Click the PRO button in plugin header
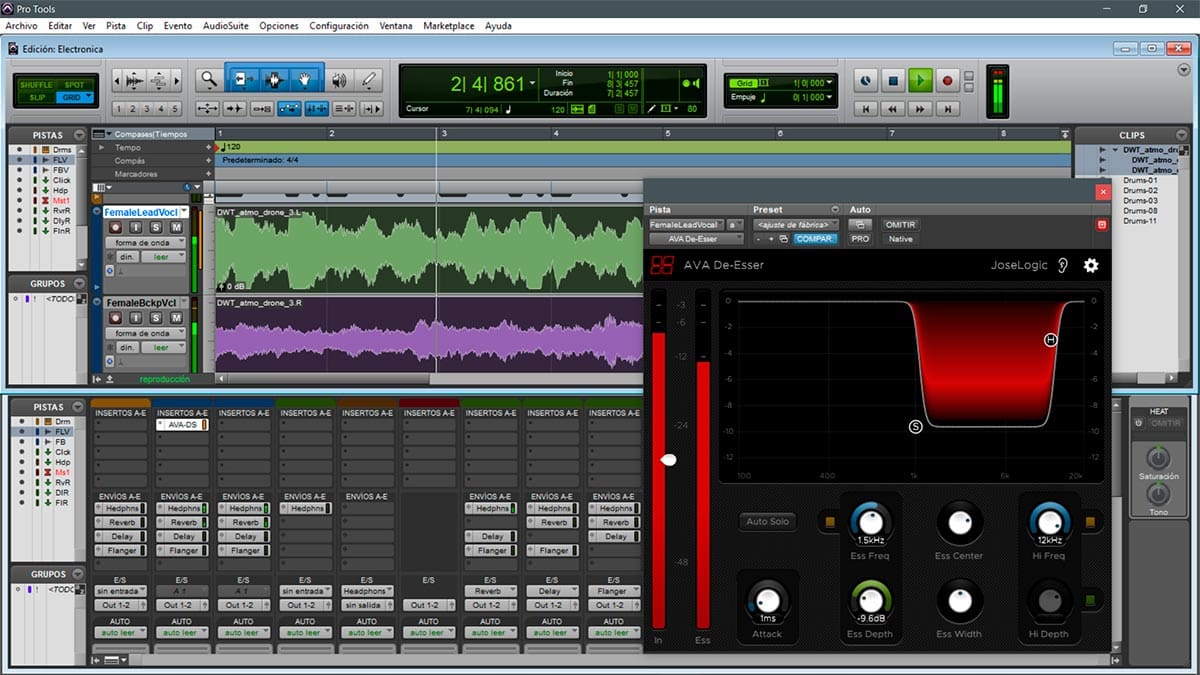The image size is (1200, 675). 860,239
